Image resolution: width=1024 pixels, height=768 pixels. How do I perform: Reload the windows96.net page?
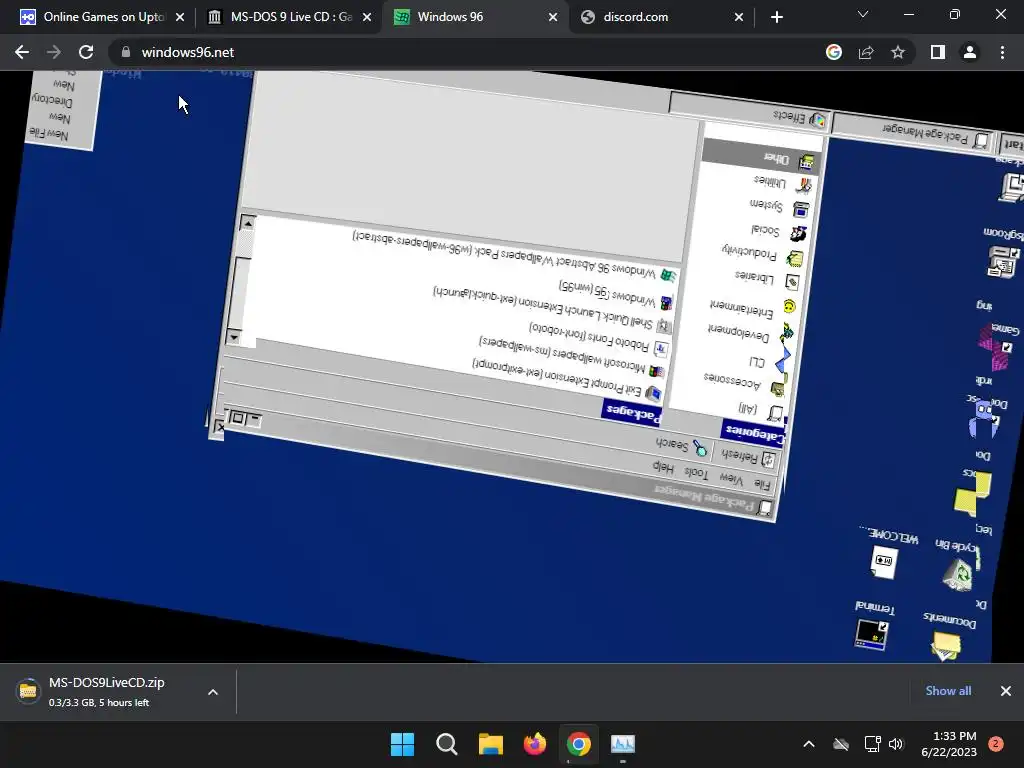[86, 52]
